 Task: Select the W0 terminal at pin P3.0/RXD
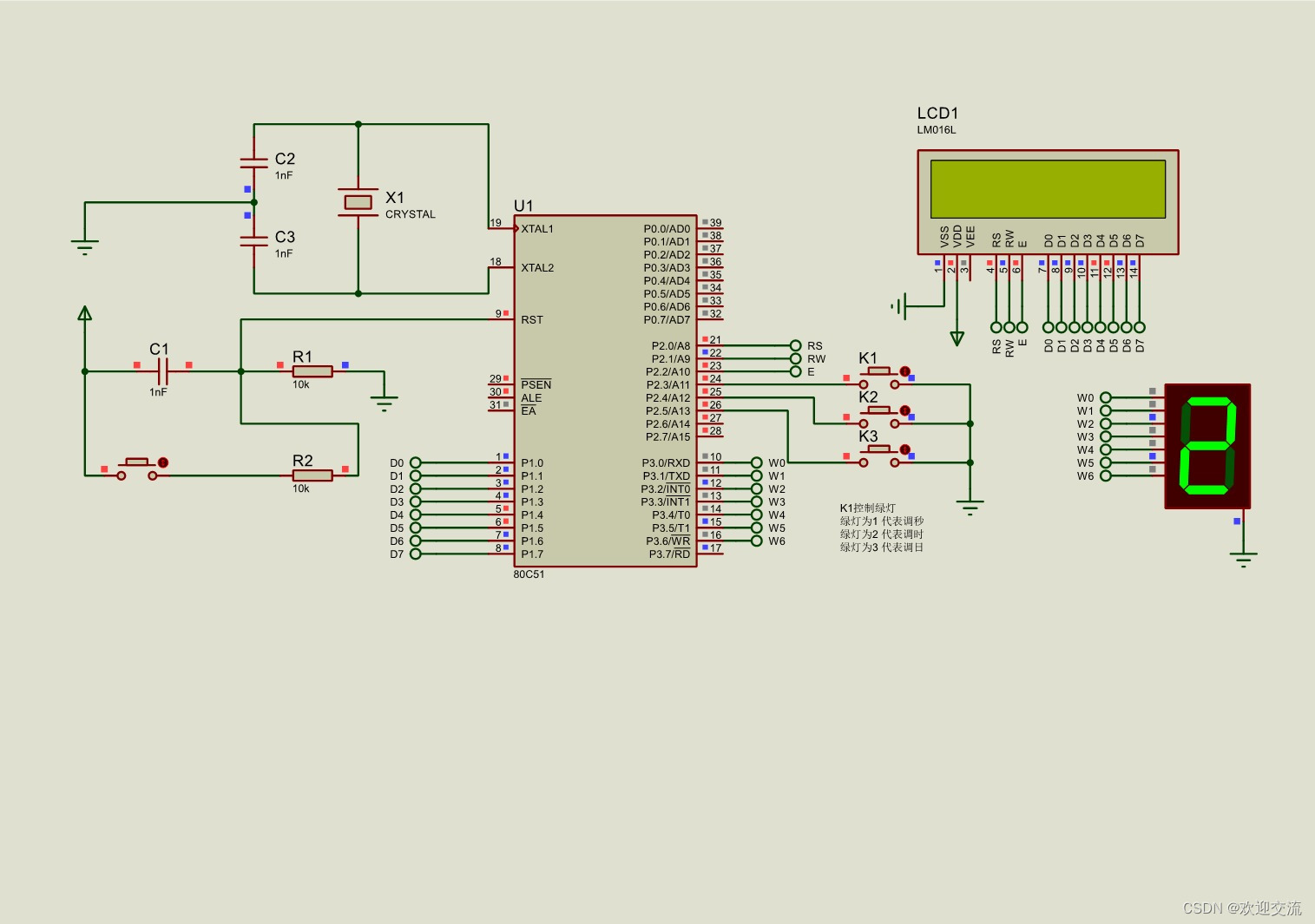(x=757, y=462)
